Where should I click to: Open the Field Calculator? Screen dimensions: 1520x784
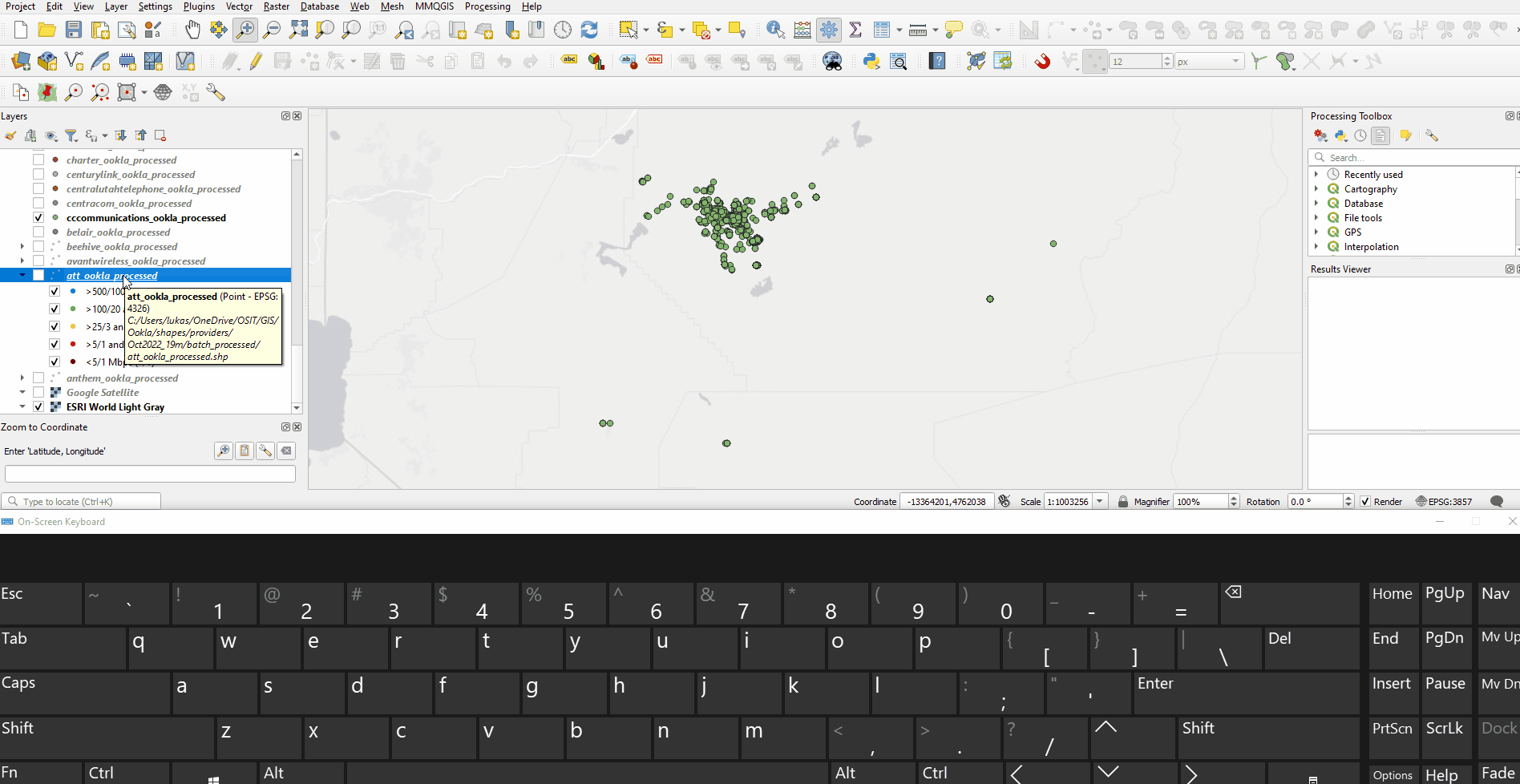802,30
